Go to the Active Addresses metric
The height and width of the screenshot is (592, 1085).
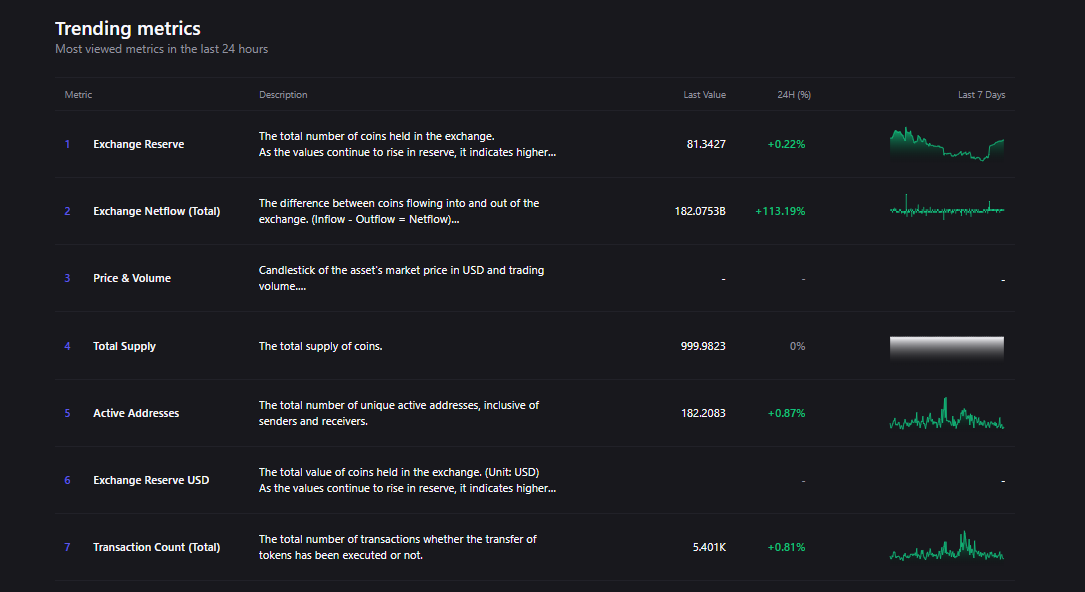[x=136, y=413]
